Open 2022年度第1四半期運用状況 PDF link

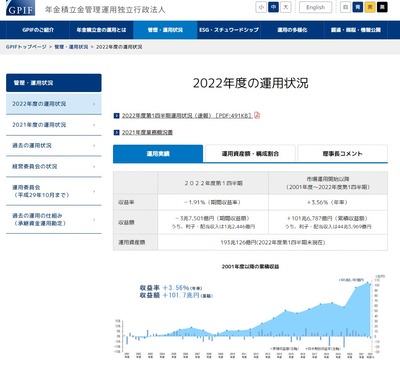[x=187, y=116]
